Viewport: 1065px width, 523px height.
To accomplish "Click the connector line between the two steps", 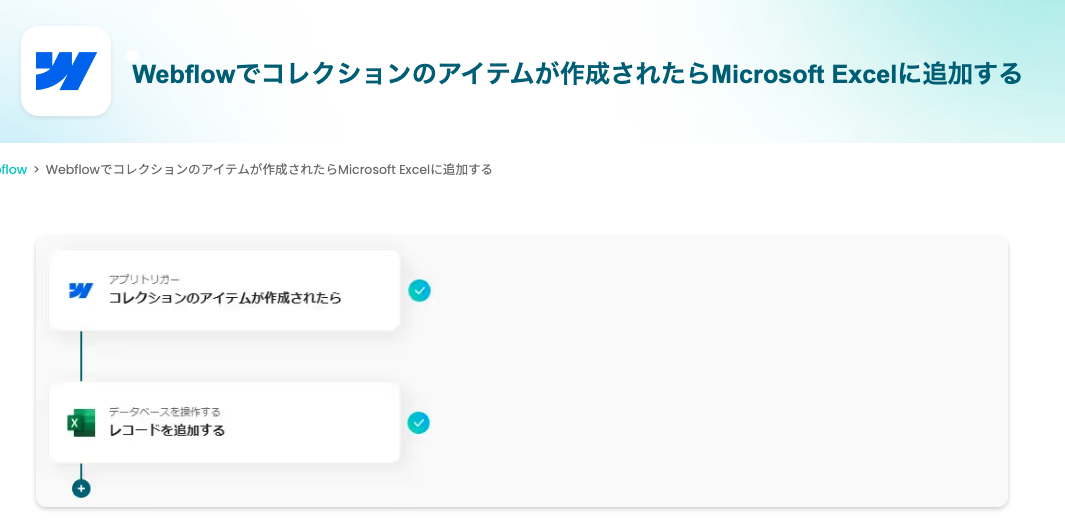I will click(81, 356).
